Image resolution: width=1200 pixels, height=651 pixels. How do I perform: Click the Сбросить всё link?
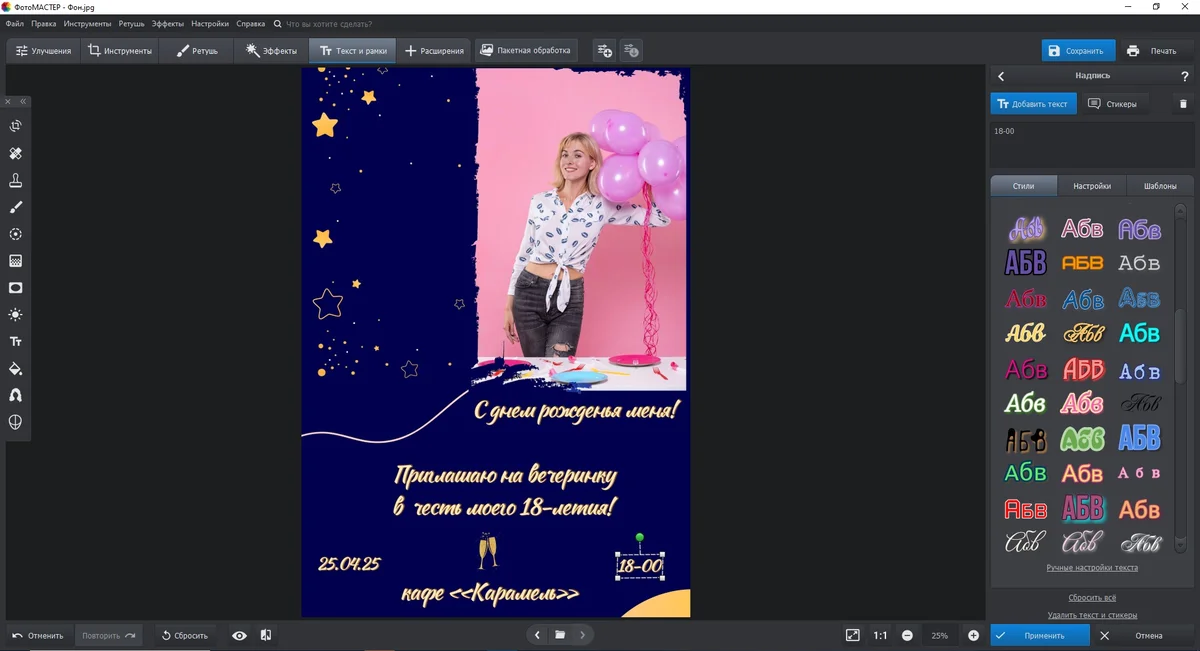point(1092,597)
